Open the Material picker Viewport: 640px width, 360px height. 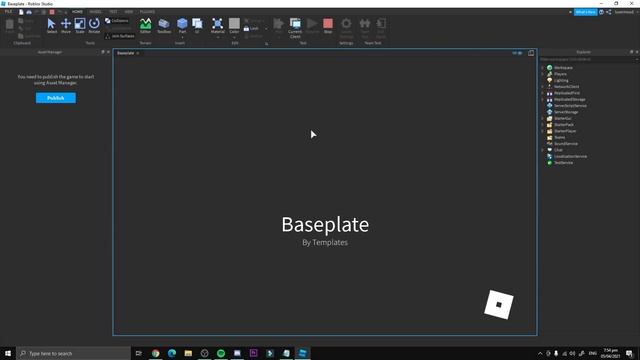tap(218, 26)
